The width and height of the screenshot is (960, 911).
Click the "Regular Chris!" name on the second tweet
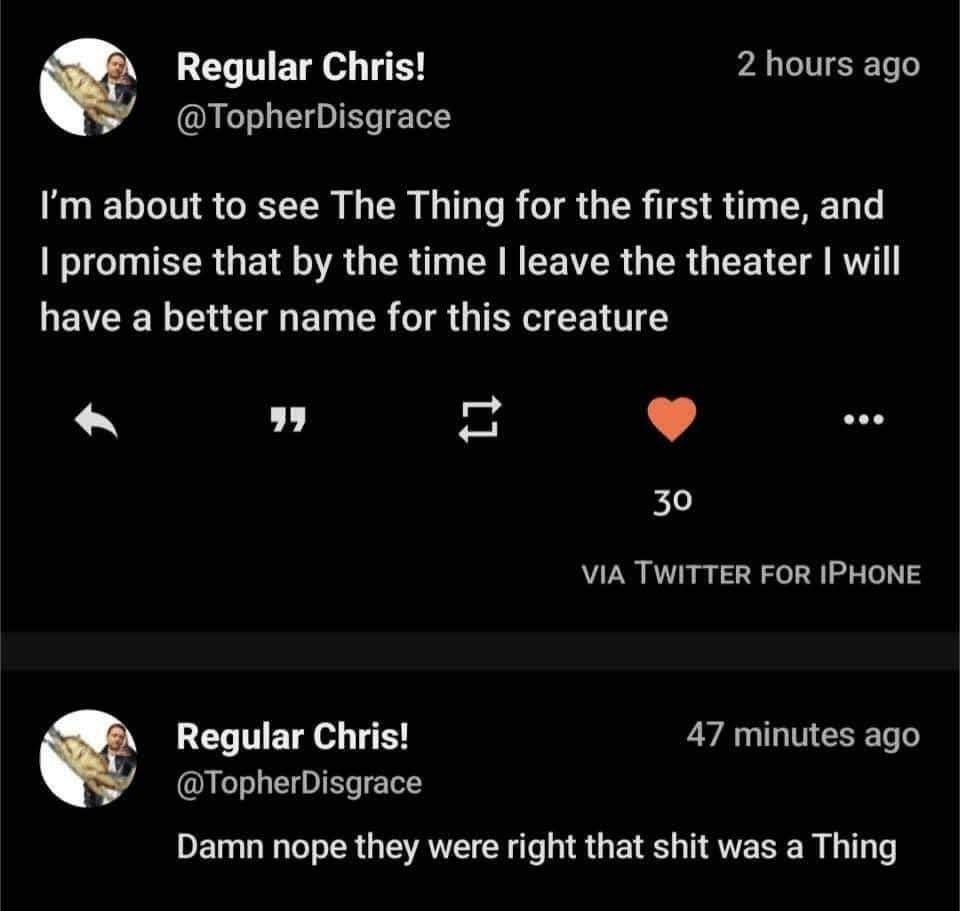pyautogui.click(x=293, y=737)
